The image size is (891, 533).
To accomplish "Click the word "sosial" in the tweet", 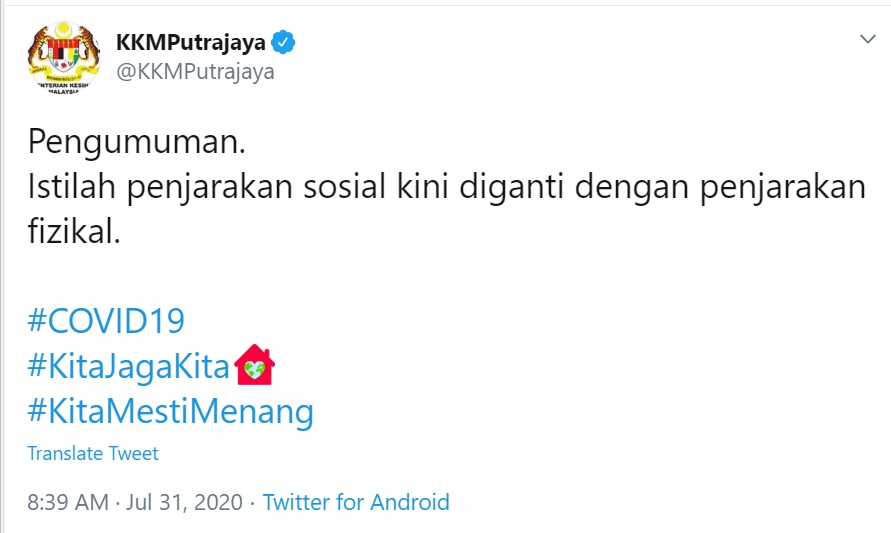I will (361, 187).
